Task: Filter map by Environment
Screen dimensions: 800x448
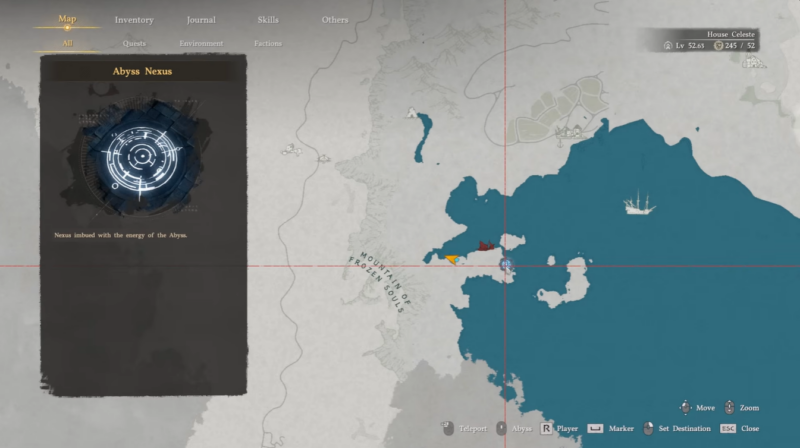Action: coord(201,43)
